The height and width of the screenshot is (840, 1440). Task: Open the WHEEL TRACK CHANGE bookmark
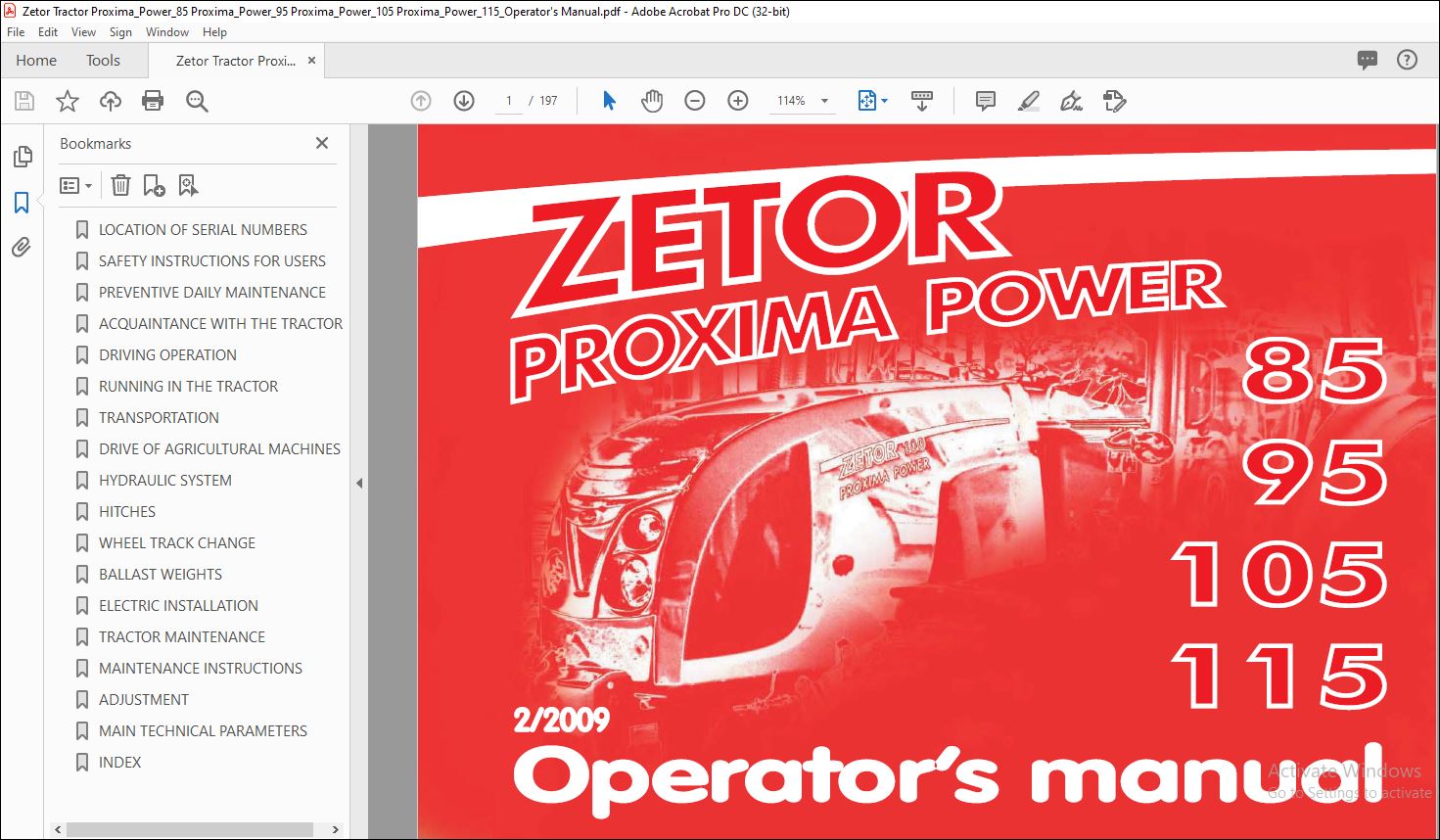177,542
